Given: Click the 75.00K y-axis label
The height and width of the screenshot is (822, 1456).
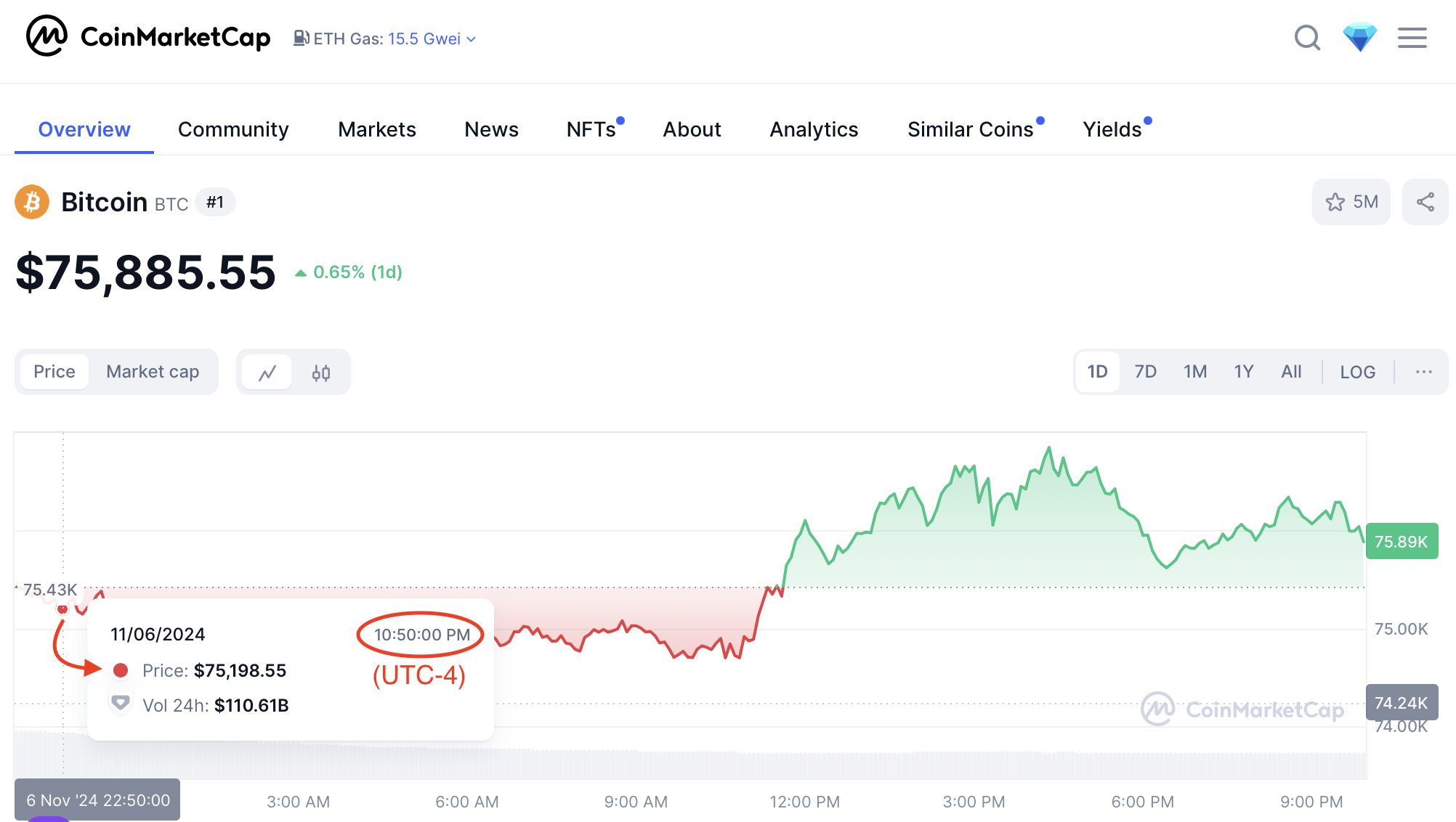Looking at the screenshot, I should pyautogui.click(x=1401, y=629).
